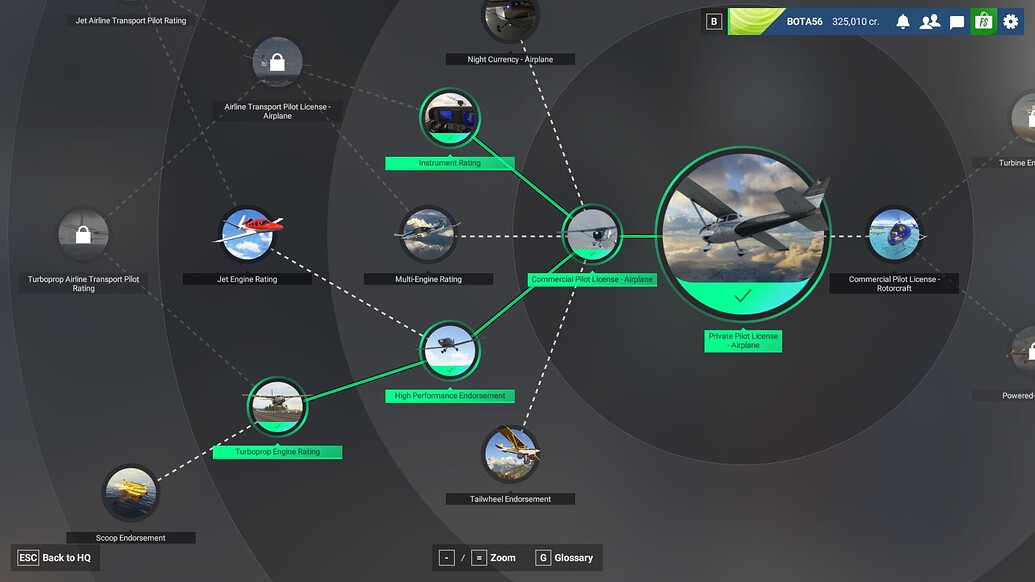Click the Commercial Pilot License - Airplane label
1035x582 pixels.
tap(592, 279)
